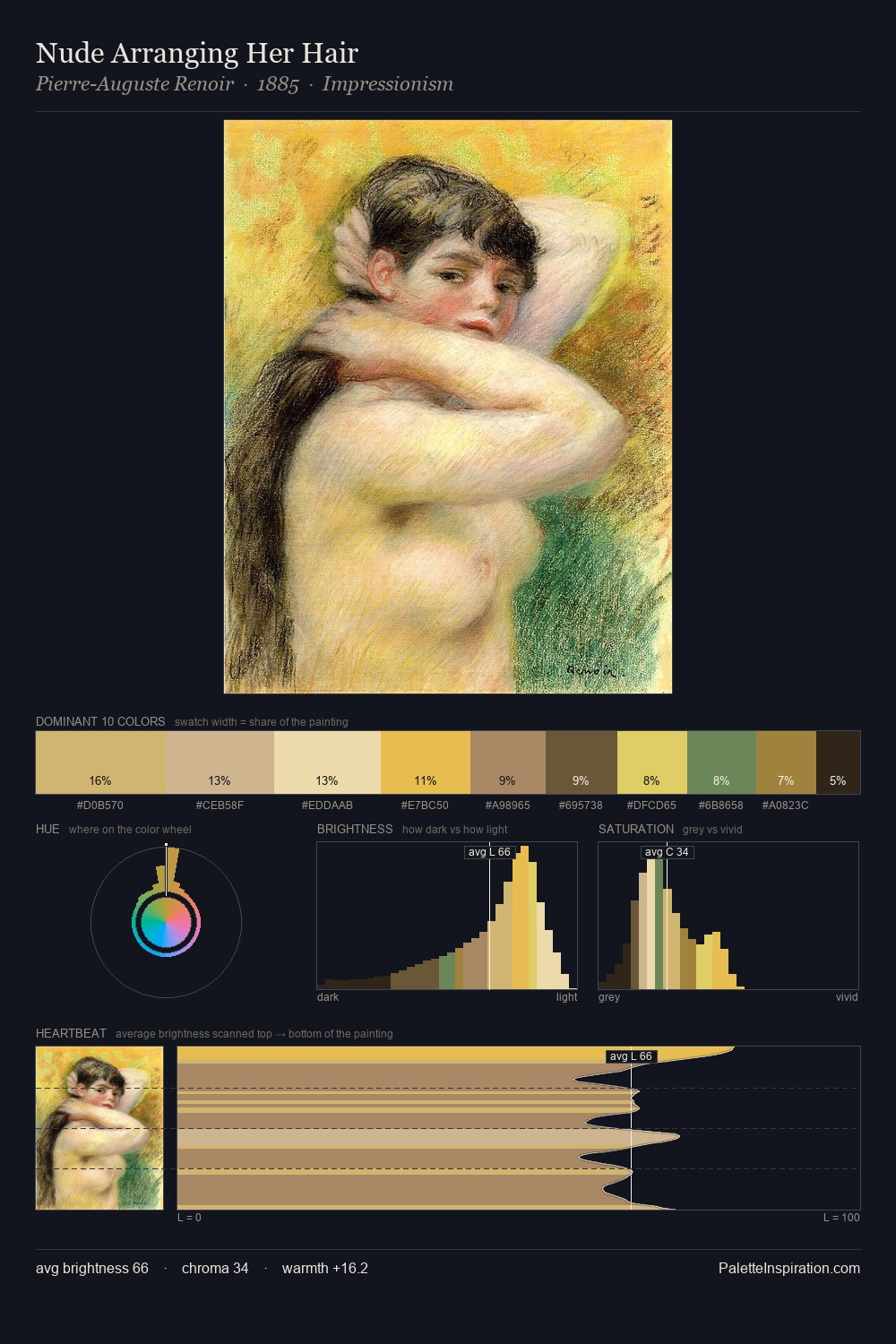Click the hue color wheel
896x1344 pixels.
(x=166, y=922)
